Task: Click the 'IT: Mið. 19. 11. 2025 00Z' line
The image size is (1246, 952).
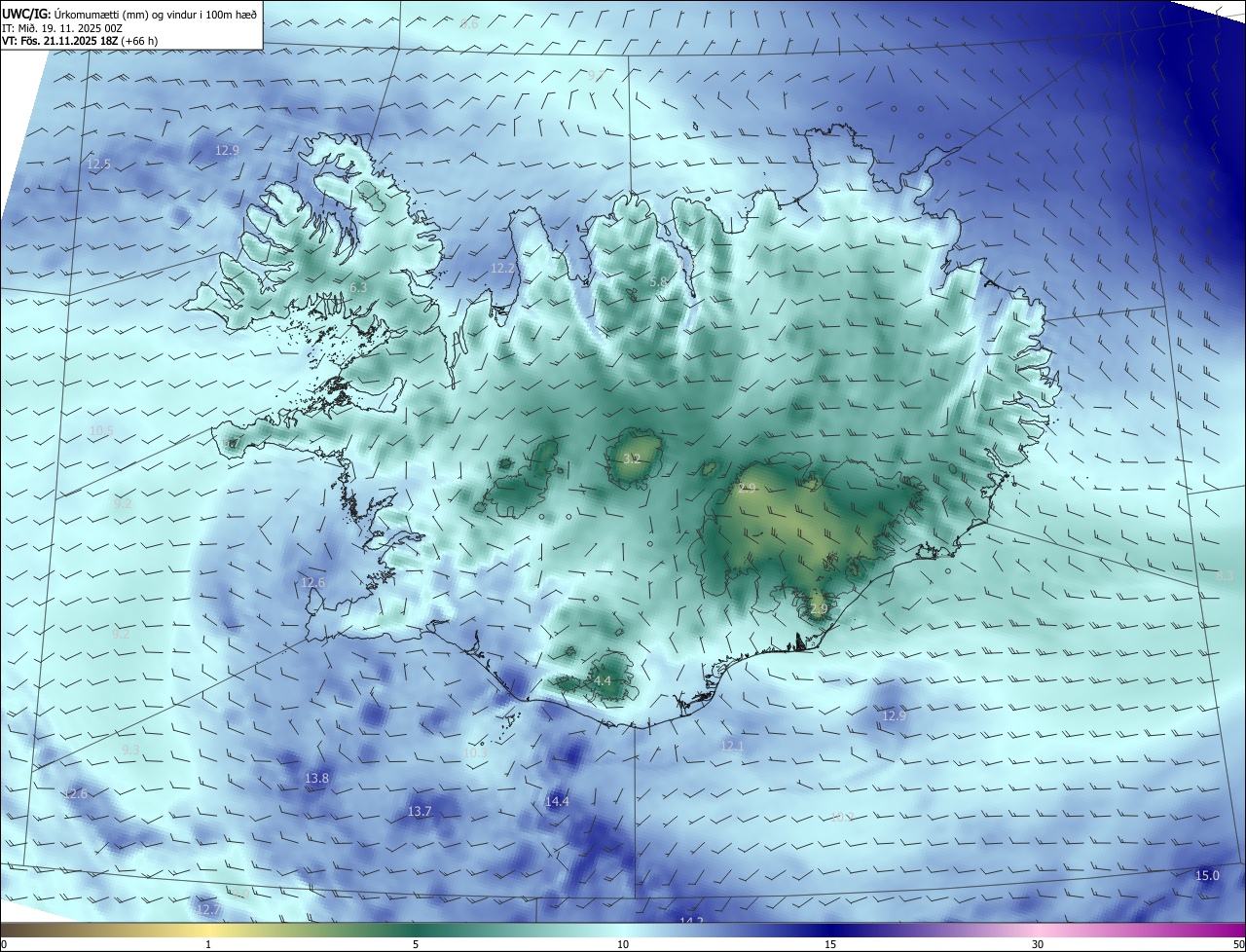Action: (x=61, y=28)
